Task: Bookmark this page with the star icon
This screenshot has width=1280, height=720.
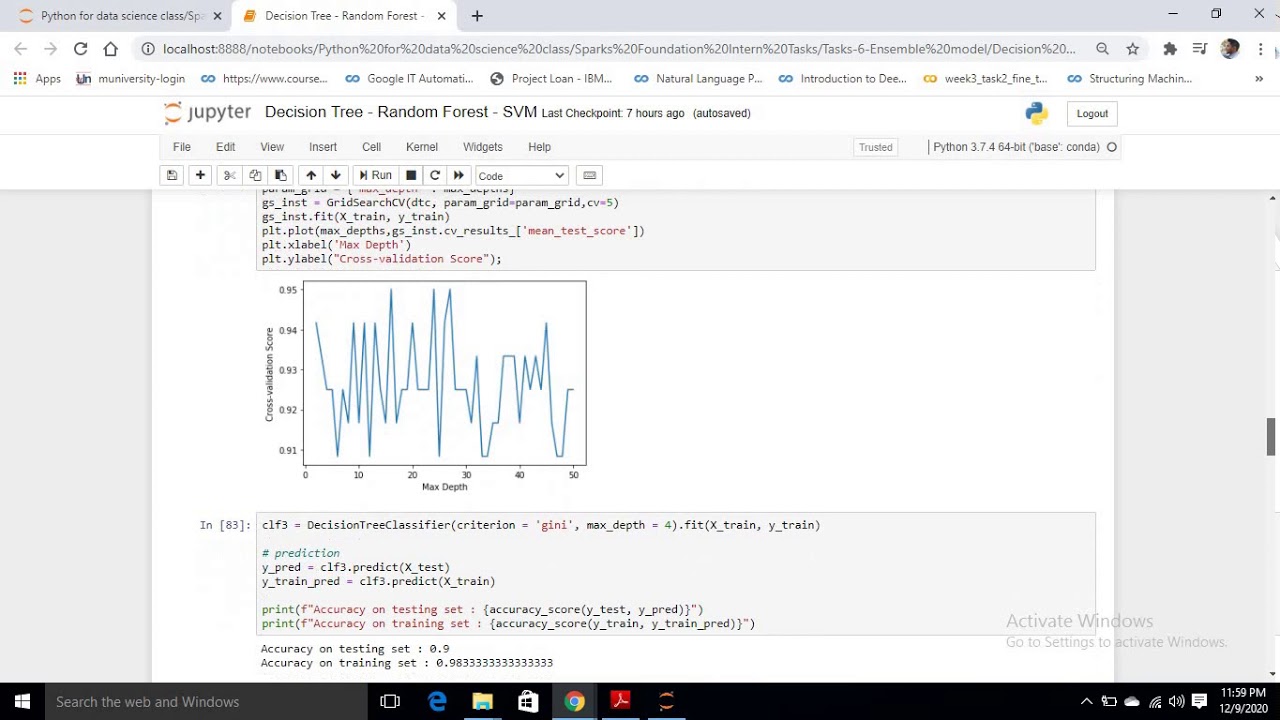Action: pyautogui.click(x=1132, y=48)
